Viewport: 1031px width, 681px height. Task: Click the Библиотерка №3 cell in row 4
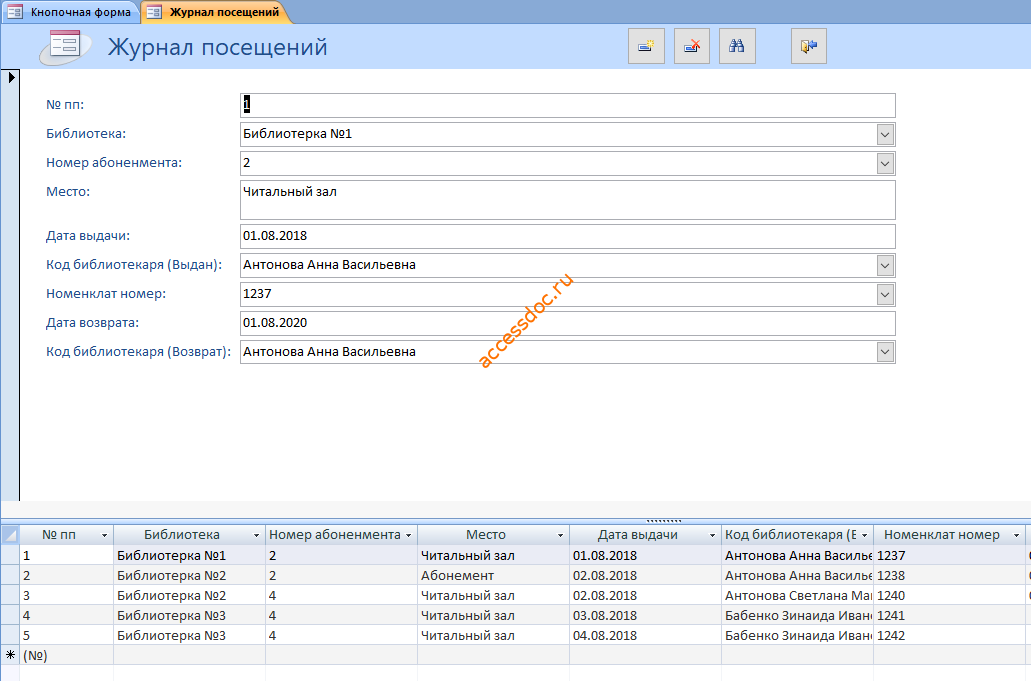pyautogui.click(x=189, y=616)
